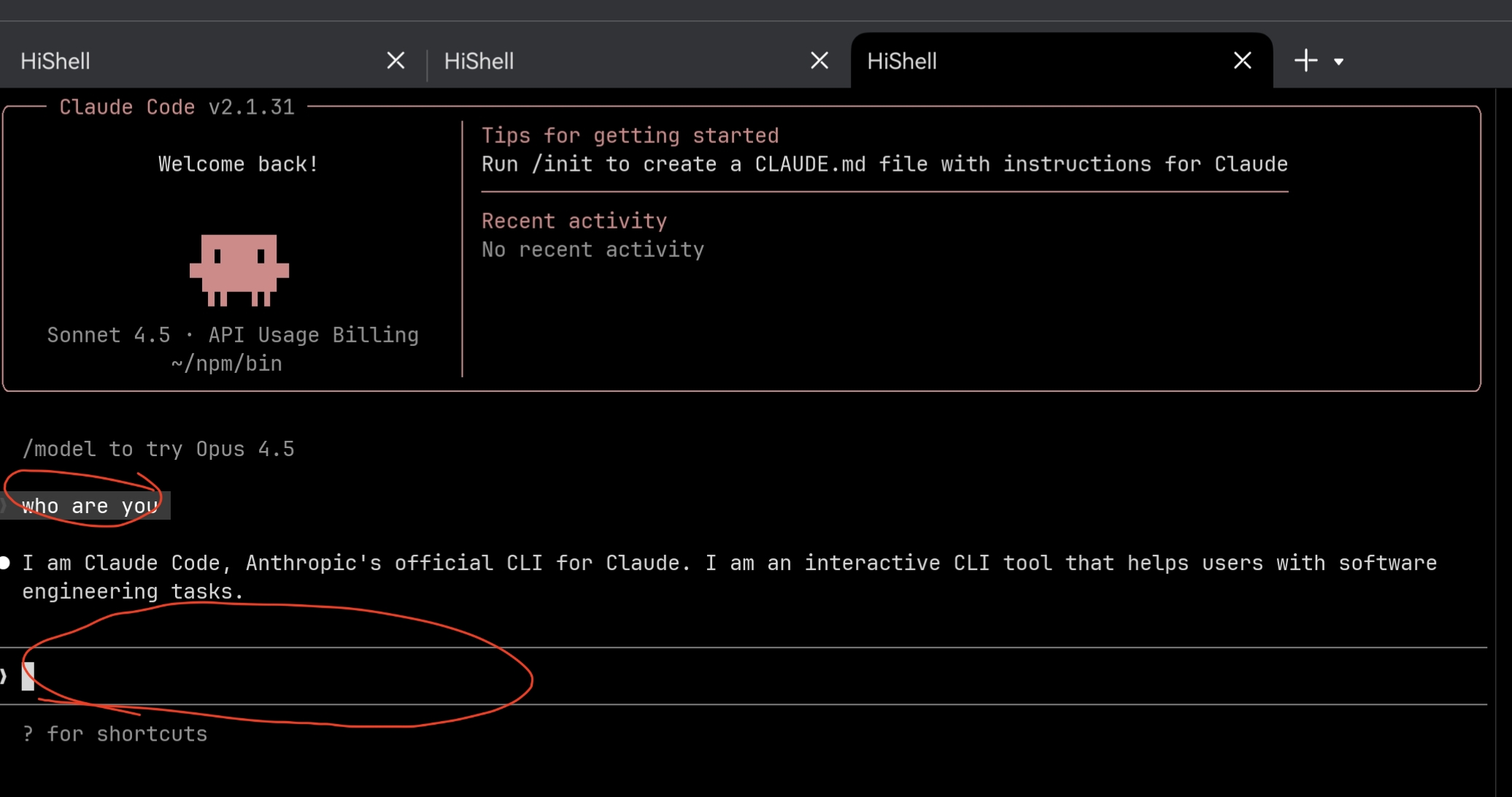This screenshot has width=1512, height=797.
Task: Switch to the second HiShell tab
Action: [x=479, y=61]
